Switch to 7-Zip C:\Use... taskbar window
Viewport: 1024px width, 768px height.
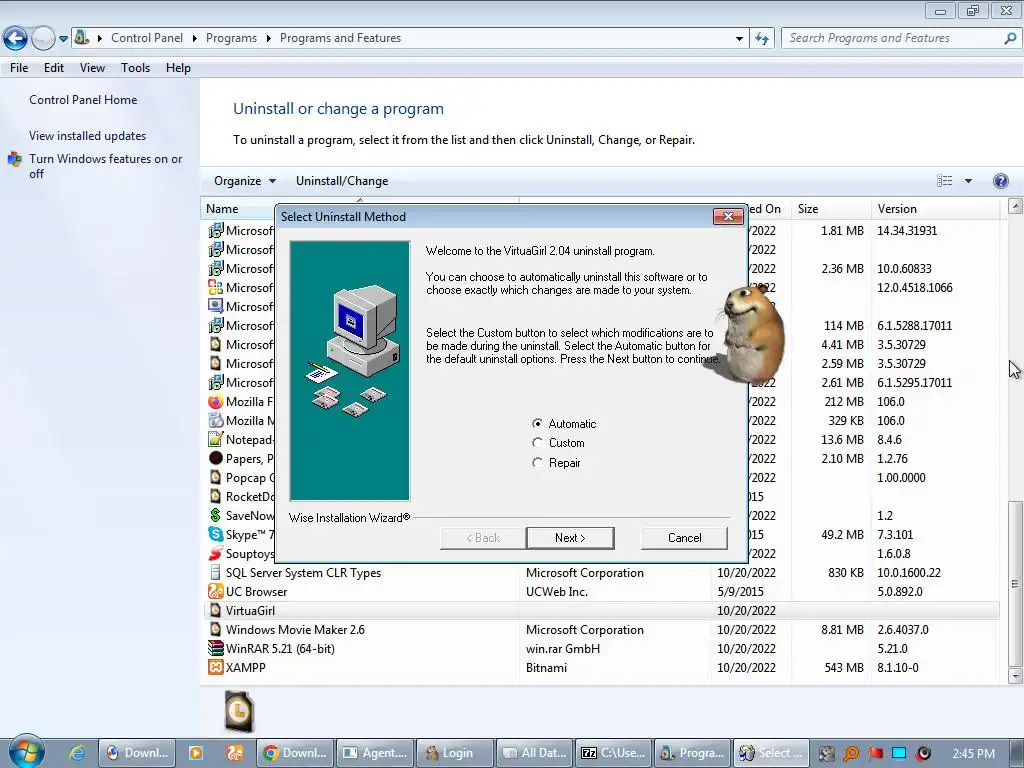tap(615, 753)
